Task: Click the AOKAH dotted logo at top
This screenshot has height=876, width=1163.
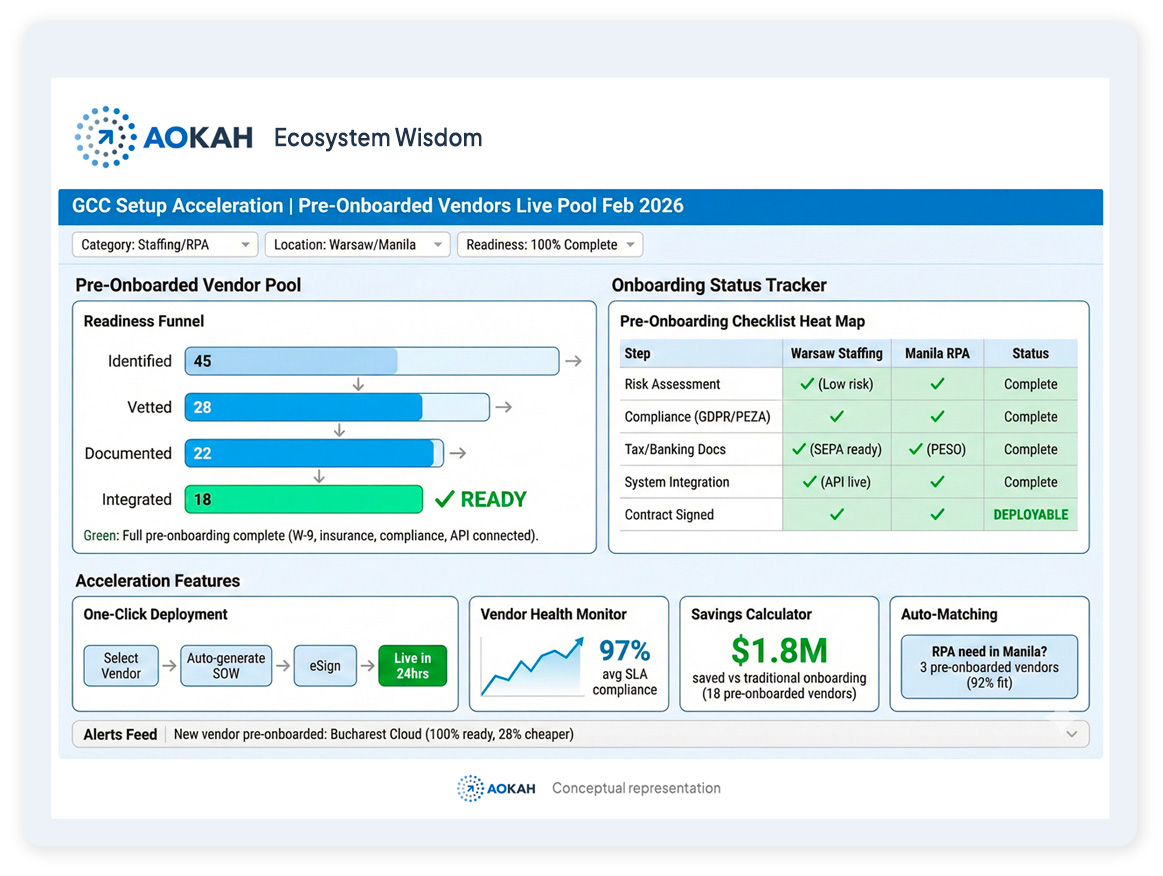Action: [x=106, y=136]
